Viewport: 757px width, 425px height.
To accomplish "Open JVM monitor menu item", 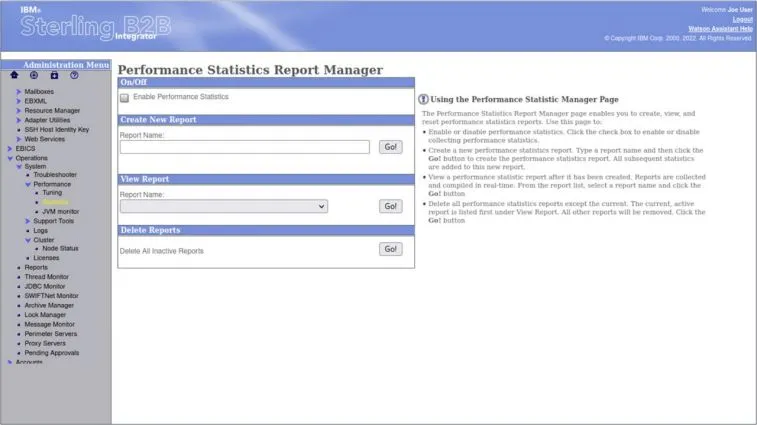I will [x=61, y=212].
